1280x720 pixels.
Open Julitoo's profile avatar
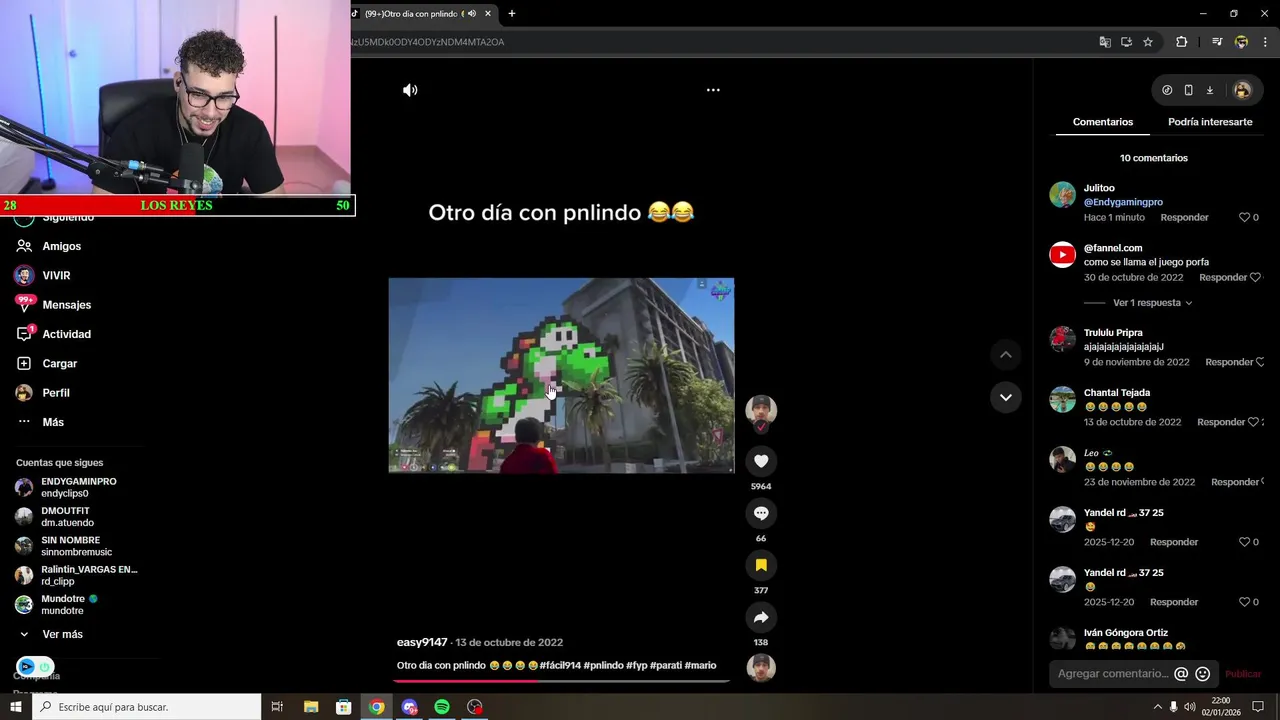tap(1062, 195)
